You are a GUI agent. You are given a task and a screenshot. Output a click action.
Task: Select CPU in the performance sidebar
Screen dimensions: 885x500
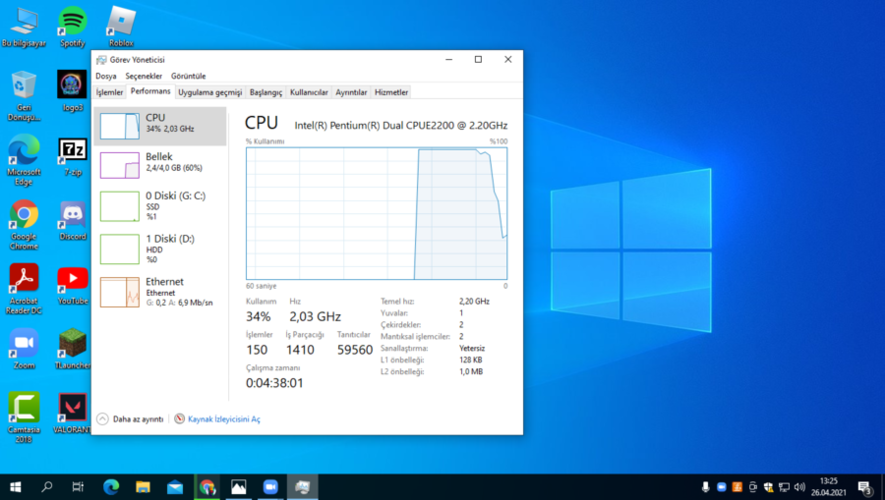tap(160, 126)
